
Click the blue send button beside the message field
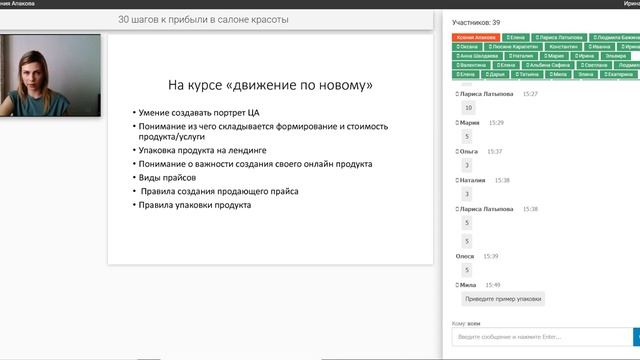point(637,337)
